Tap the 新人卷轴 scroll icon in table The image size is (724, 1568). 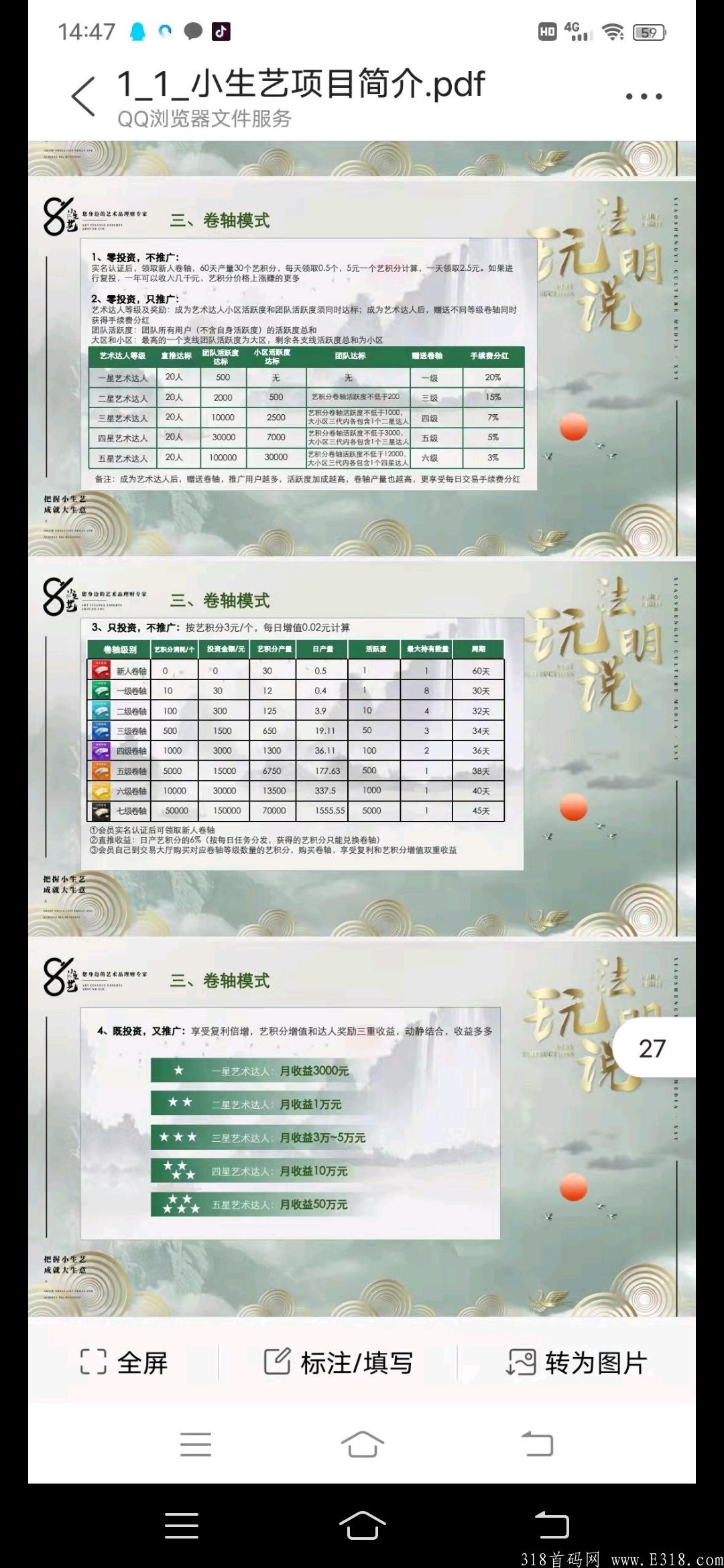point(101,670)
